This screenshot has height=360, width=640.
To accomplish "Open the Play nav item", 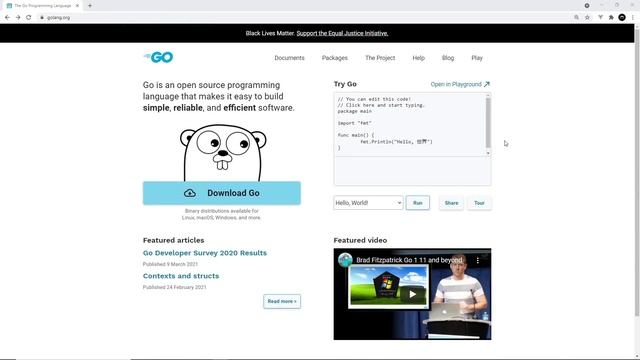I will pyautogui.click(x=477, y=58).
